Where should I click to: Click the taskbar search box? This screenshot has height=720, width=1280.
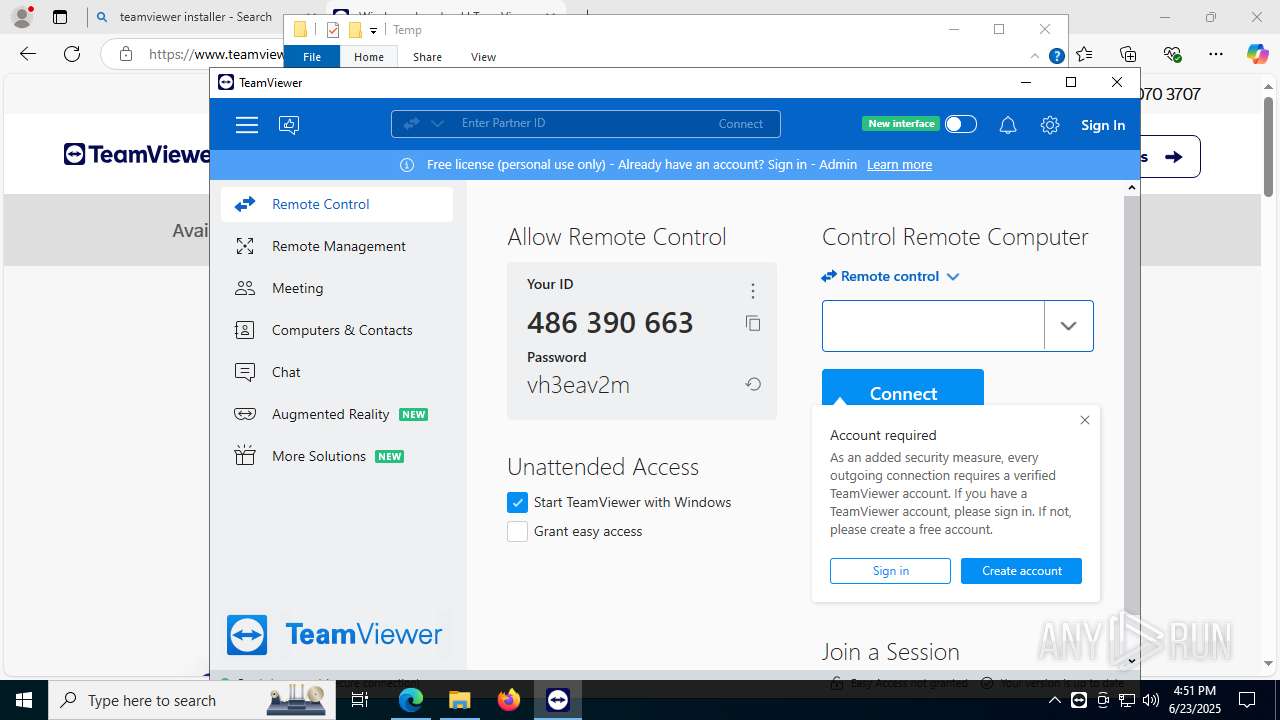(190, 700)
